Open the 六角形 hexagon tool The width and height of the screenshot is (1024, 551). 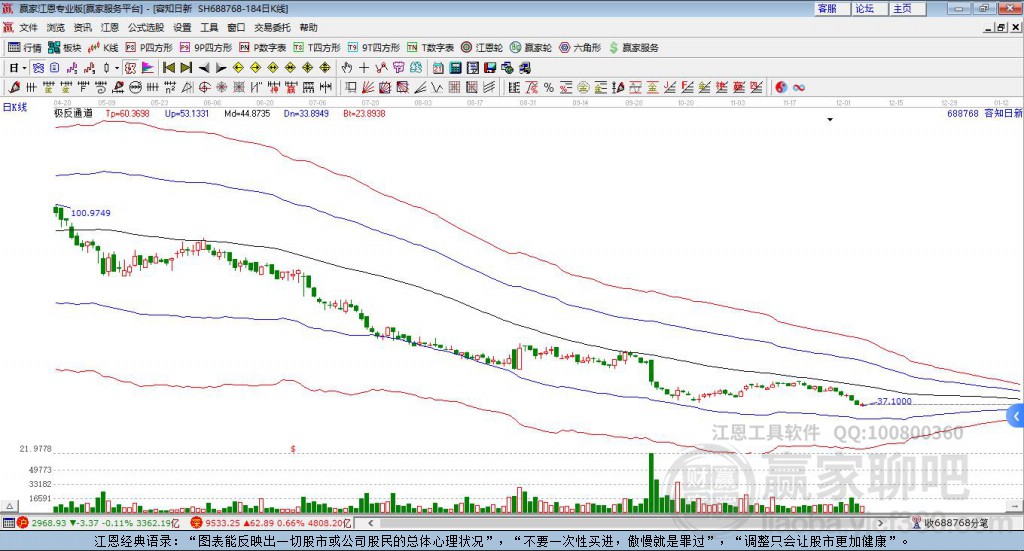[x=580, y=48]
